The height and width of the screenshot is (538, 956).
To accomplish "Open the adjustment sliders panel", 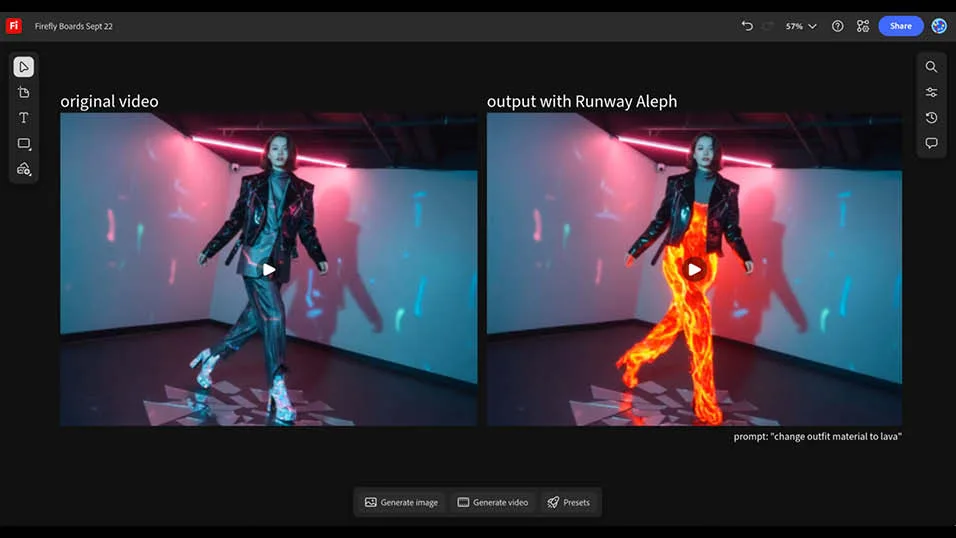I will pyautogui.click(x=931, y=93).
